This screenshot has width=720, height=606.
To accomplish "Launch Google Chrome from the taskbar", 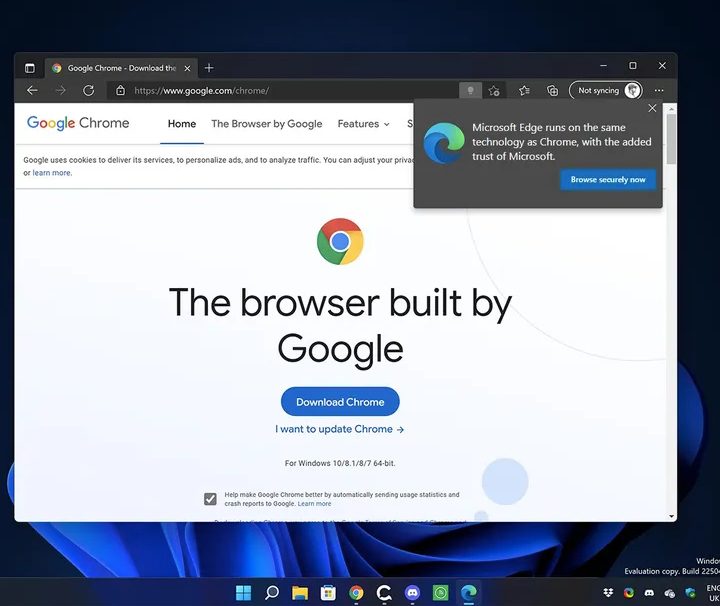I will (x=356, y=593).
